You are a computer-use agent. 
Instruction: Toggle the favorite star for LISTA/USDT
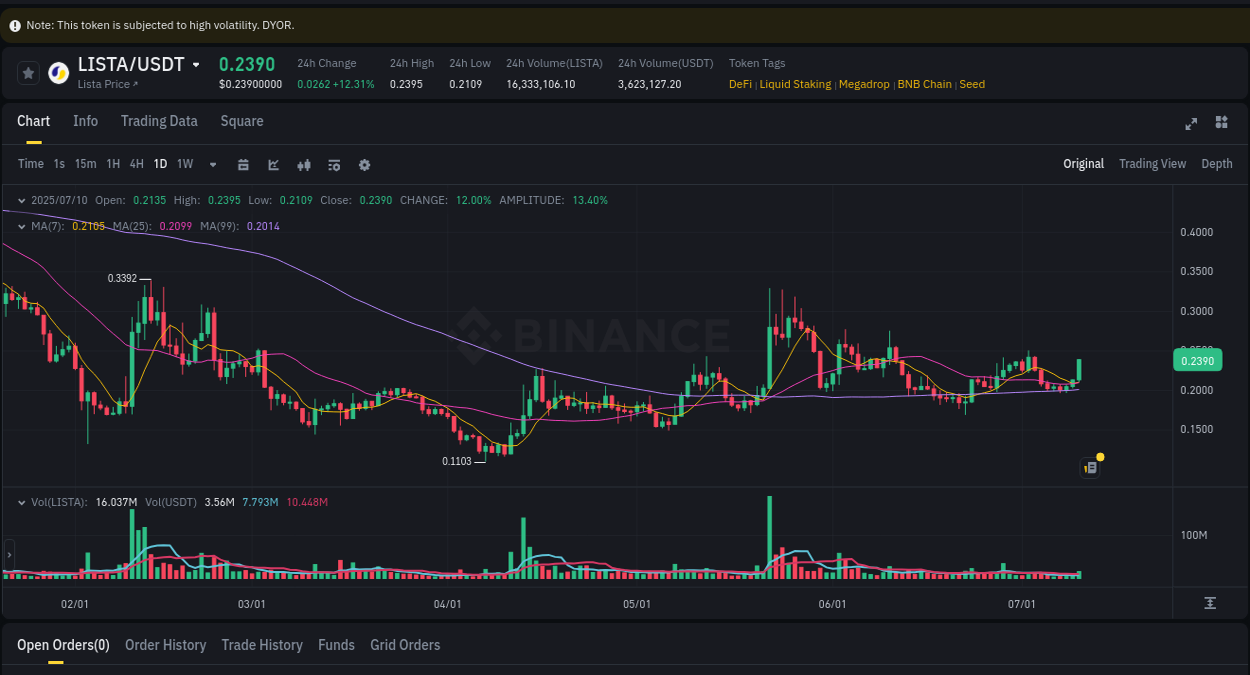tap(28, 71)
